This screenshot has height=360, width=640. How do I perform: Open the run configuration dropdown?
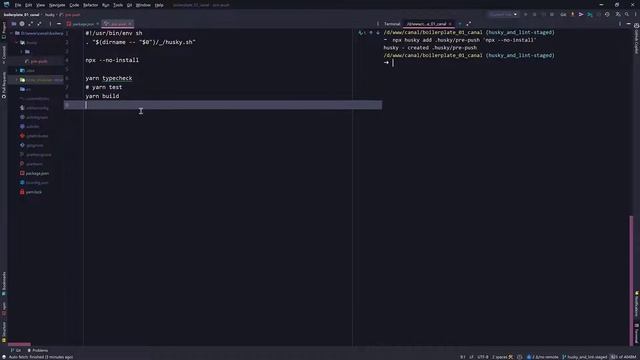point(503,14)
